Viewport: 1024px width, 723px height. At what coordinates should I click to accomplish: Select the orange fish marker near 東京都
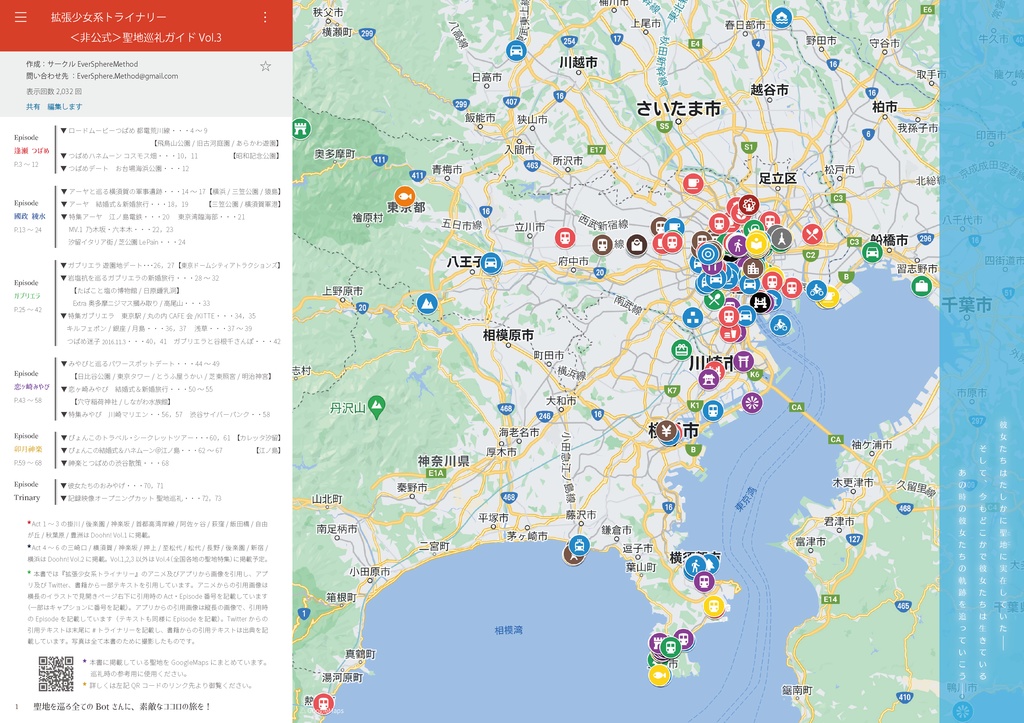coord(405,196)
